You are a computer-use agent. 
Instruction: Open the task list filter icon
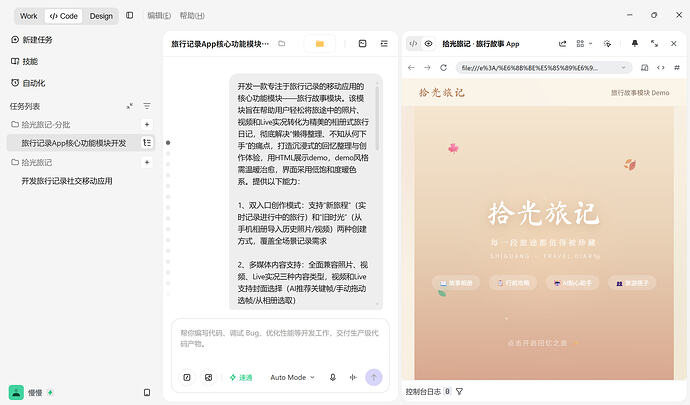(147, 106)
